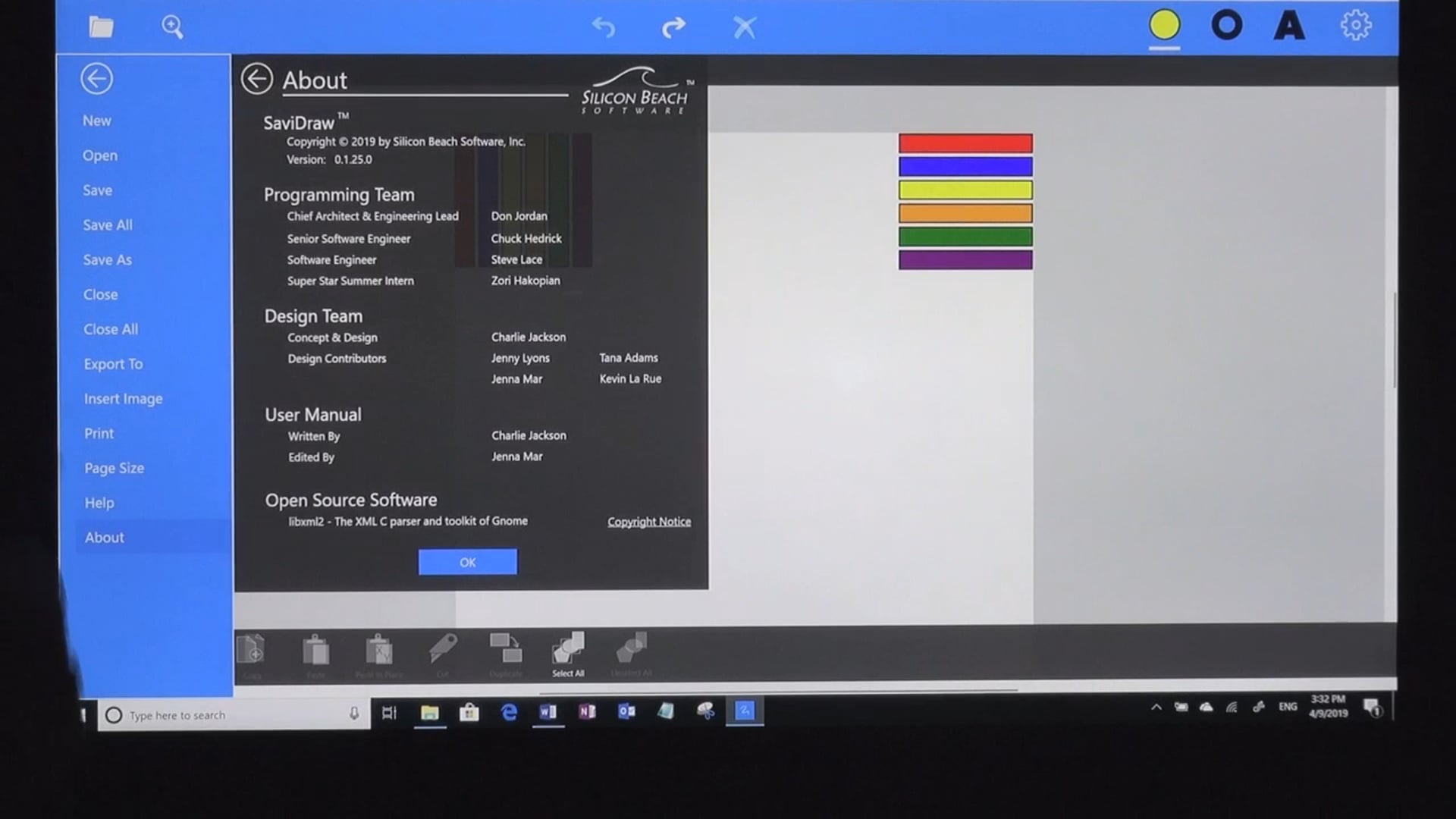Select the text tool letter A
This screenshot has height=819, width=1456.
[x=1288, y=26]
